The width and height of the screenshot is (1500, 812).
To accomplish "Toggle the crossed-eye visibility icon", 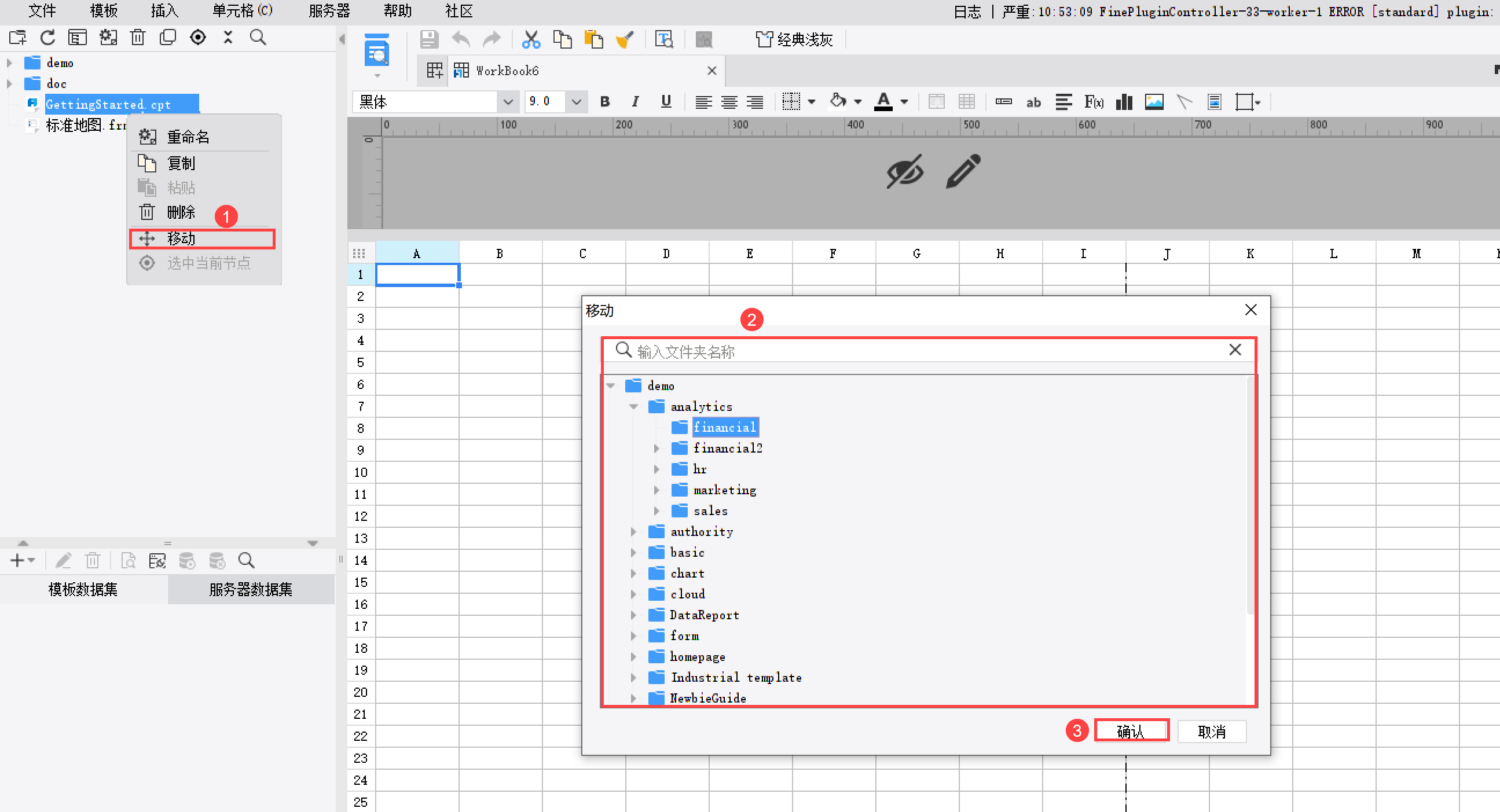I will click(x=904, y=171).
